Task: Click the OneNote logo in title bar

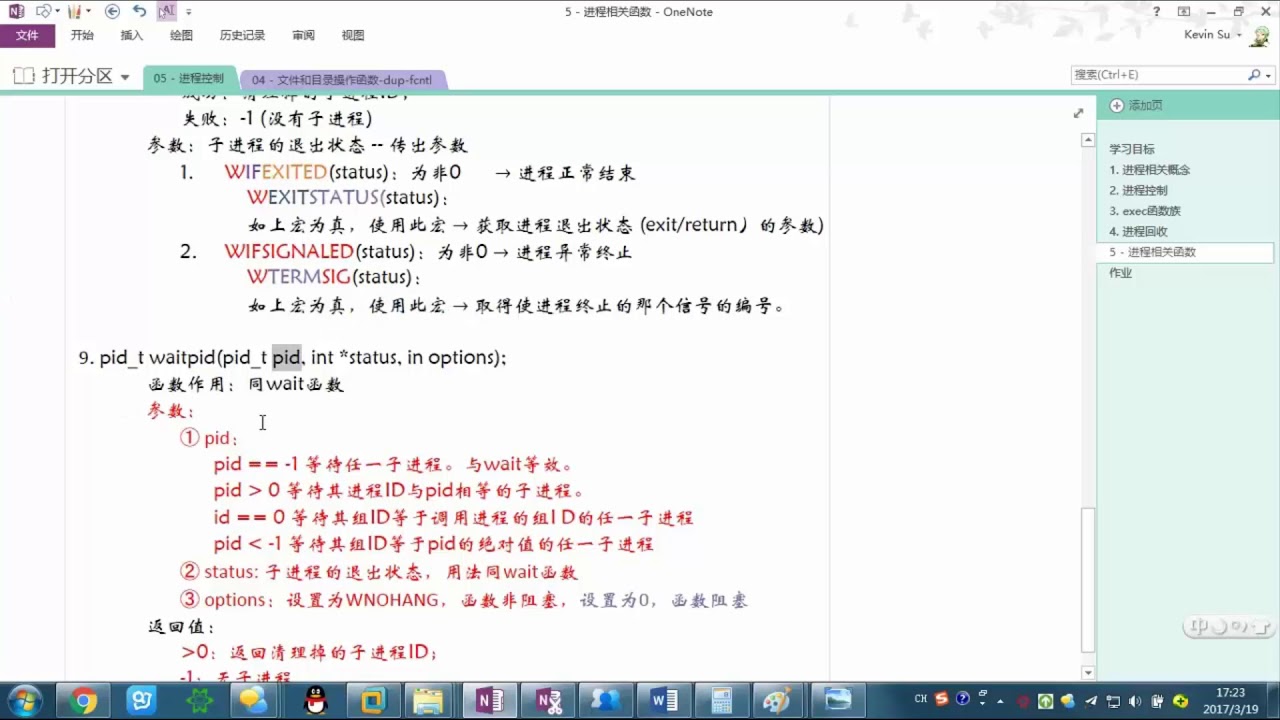Action: 16,11
